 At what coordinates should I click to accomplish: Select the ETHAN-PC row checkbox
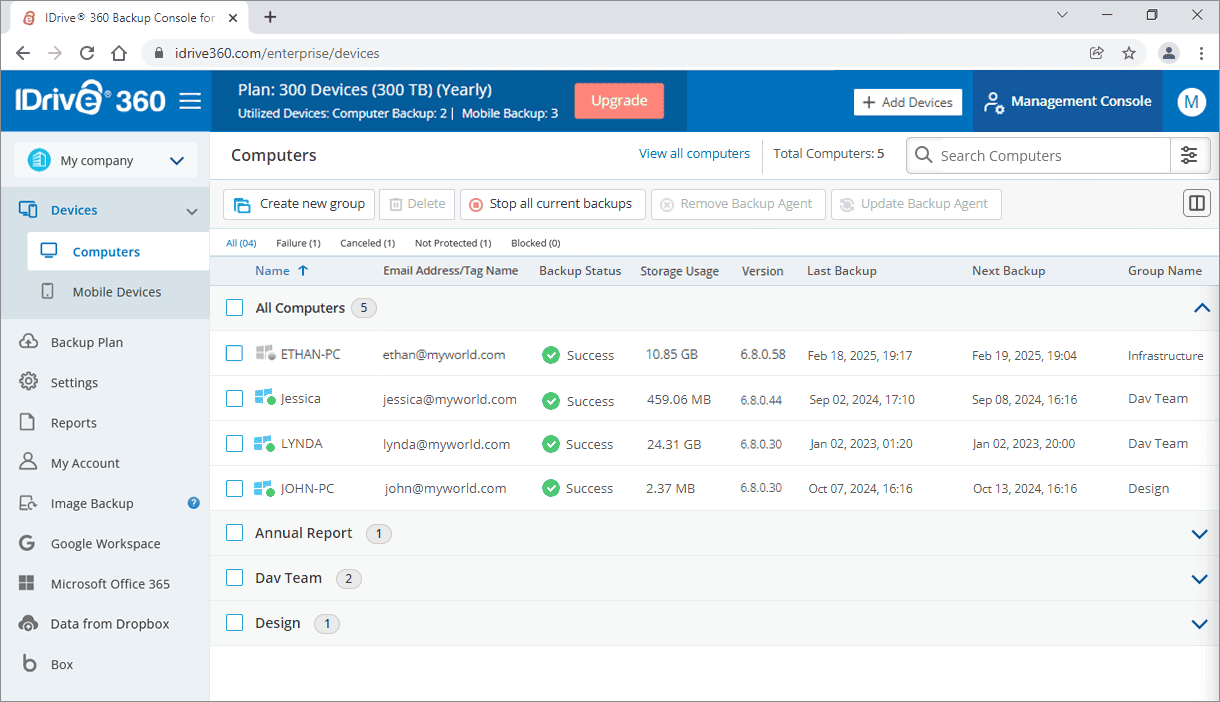coord(234,353)
